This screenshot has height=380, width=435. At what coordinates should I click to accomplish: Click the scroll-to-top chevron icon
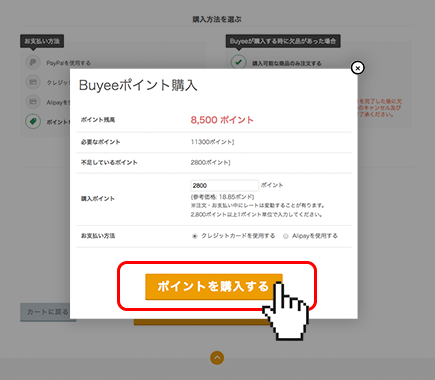tap(217, 358)
